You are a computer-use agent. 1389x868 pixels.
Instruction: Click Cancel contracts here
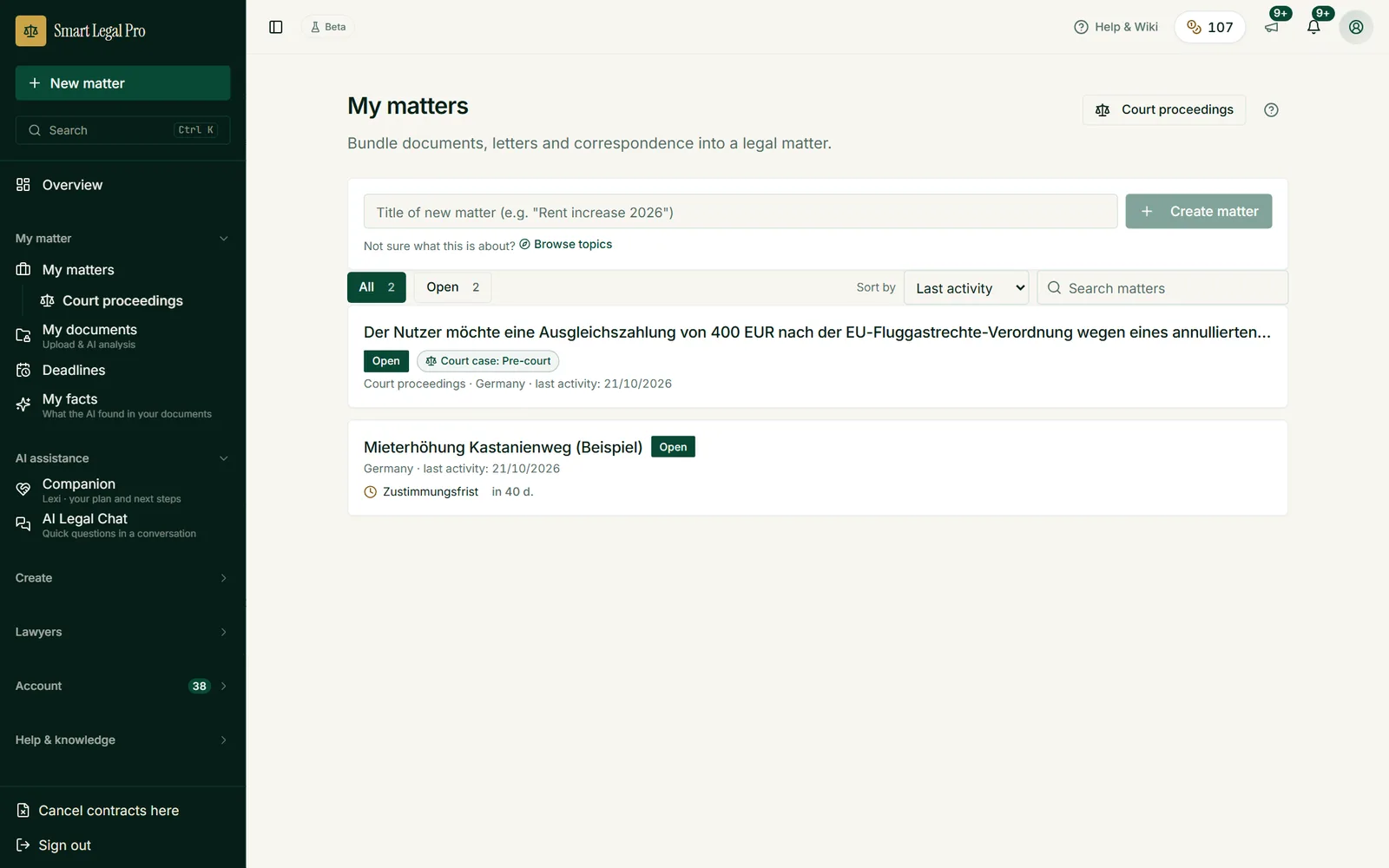[x=98, y=811]
